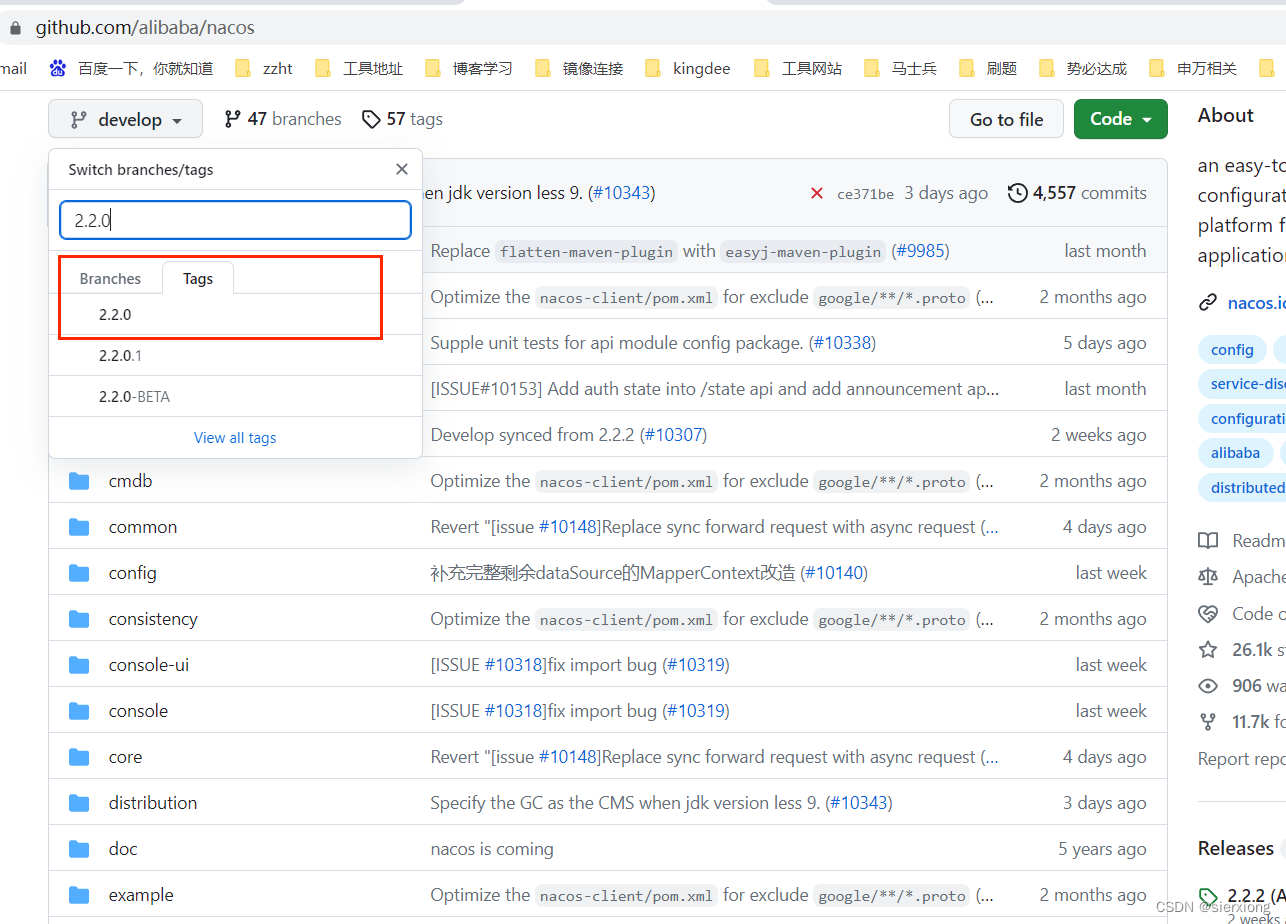Click the branch filter input containing 2.2.0
This screenshot has height=924, width=1286.
click(x=235, y=220)
